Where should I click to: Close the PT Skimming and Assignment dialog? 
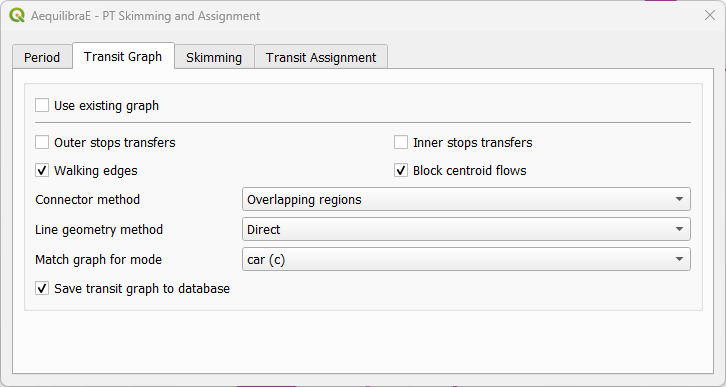tap(709, 15)
